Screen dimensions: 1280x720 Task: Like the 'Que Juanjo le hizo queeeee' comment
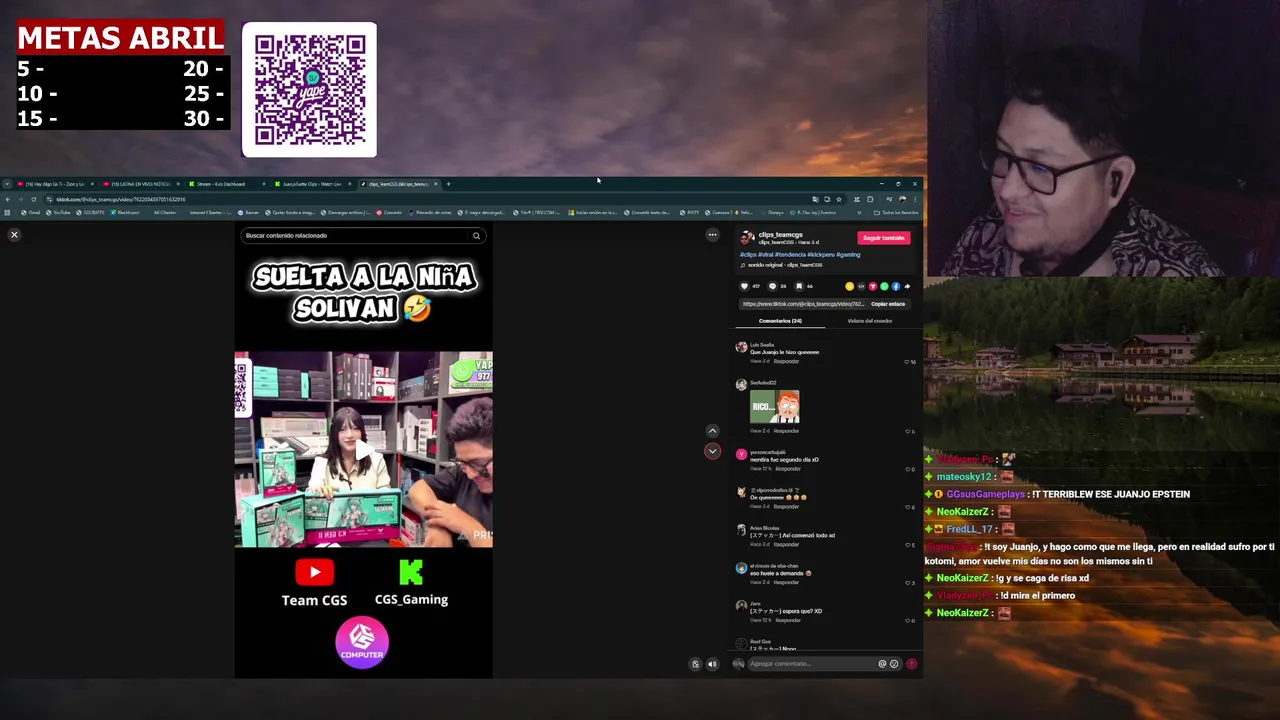coord(908,361)
